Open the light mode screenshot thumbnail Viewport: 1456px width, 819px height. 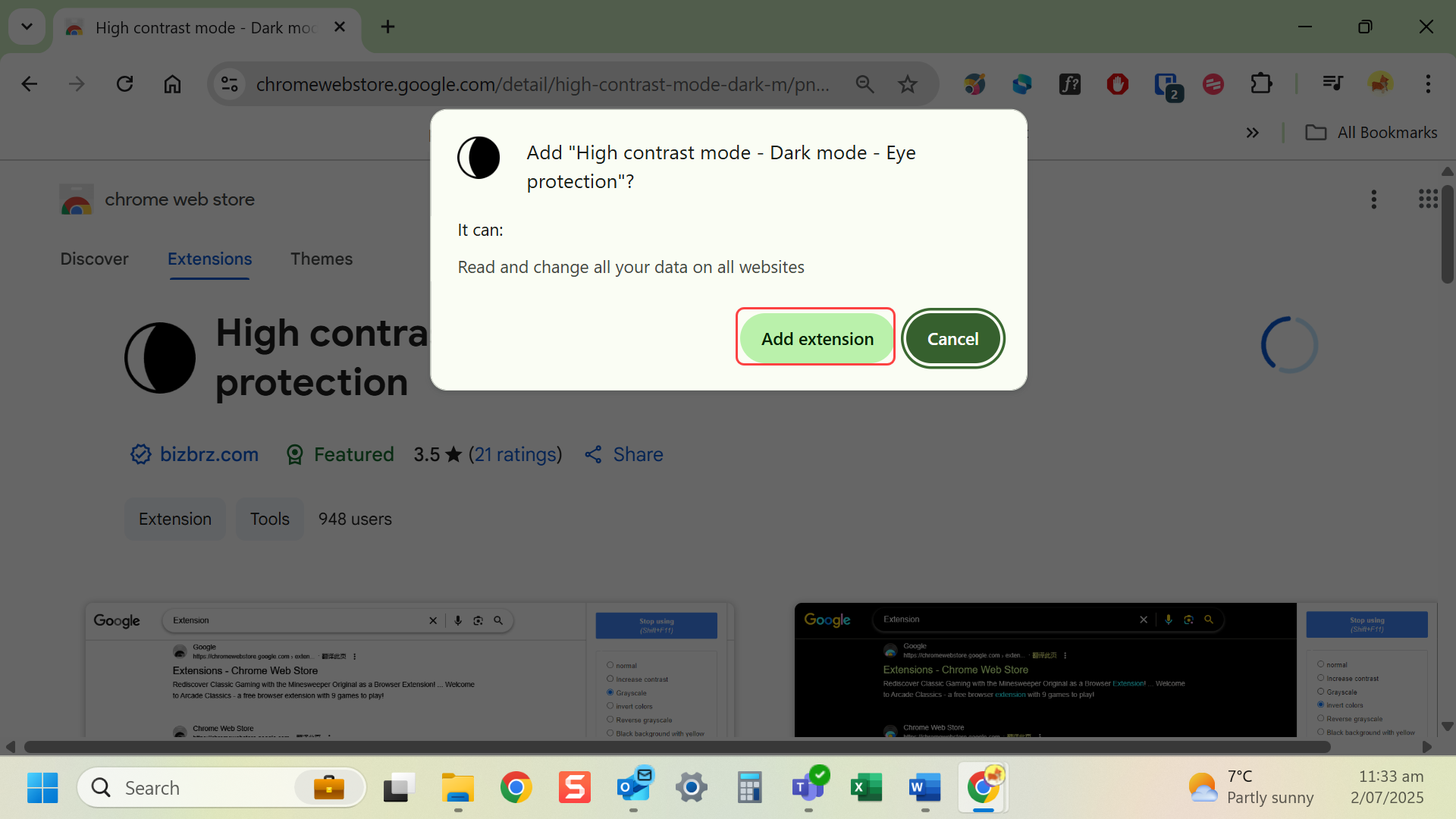coord(409,670)
